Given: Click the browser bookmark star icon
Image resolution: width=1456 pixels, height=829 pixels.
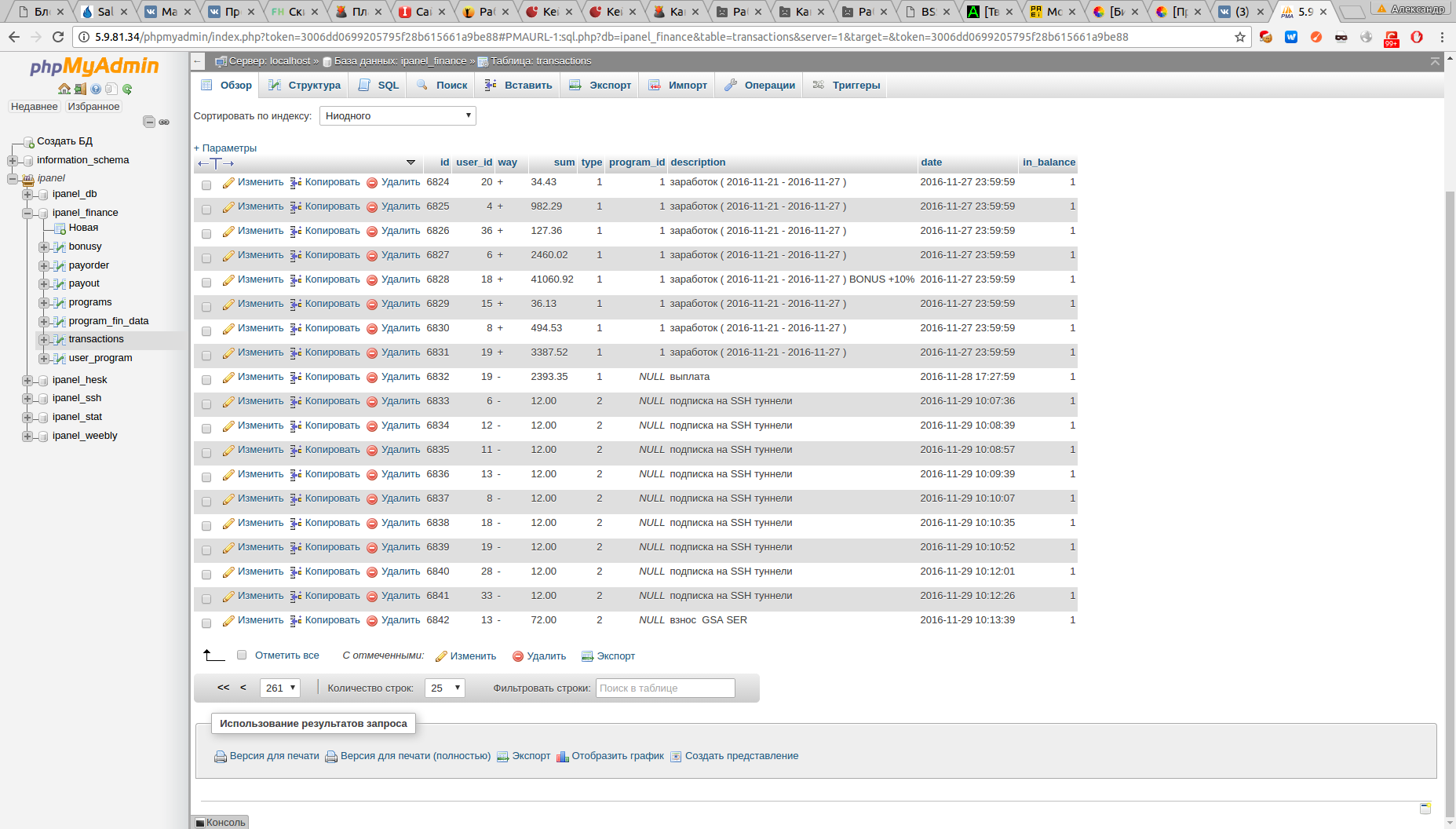Looking at the screenshot, I should point(1240,37).
